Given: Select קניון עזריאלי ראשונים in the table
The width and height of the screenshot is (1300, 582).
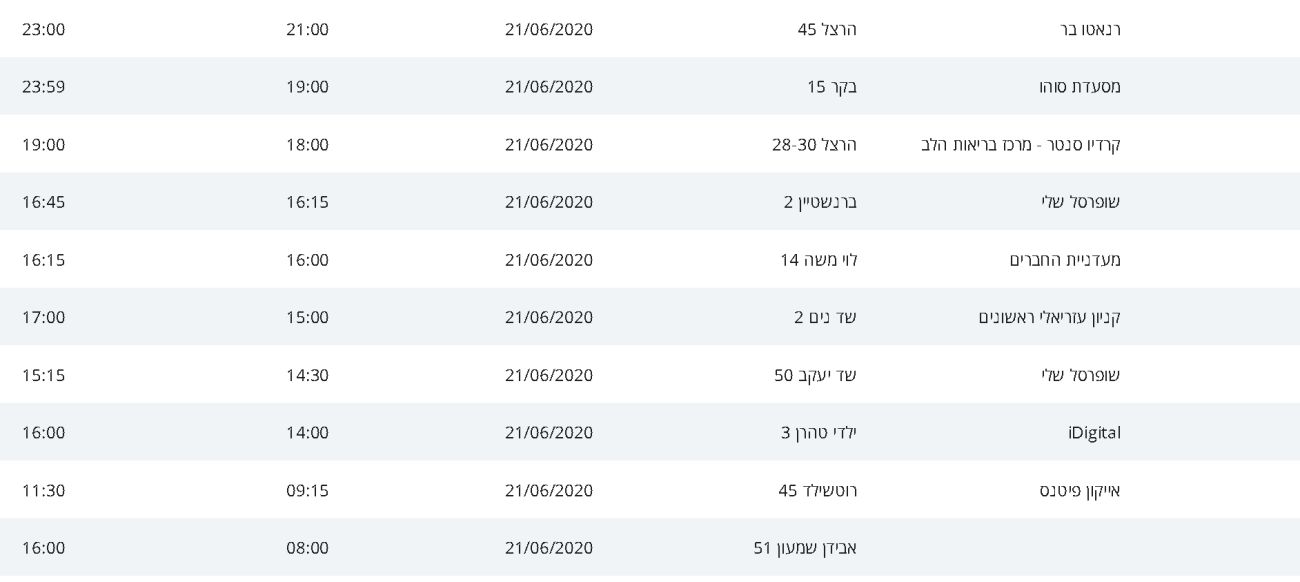Looking at the screenshot, I should pos(1049,318).
